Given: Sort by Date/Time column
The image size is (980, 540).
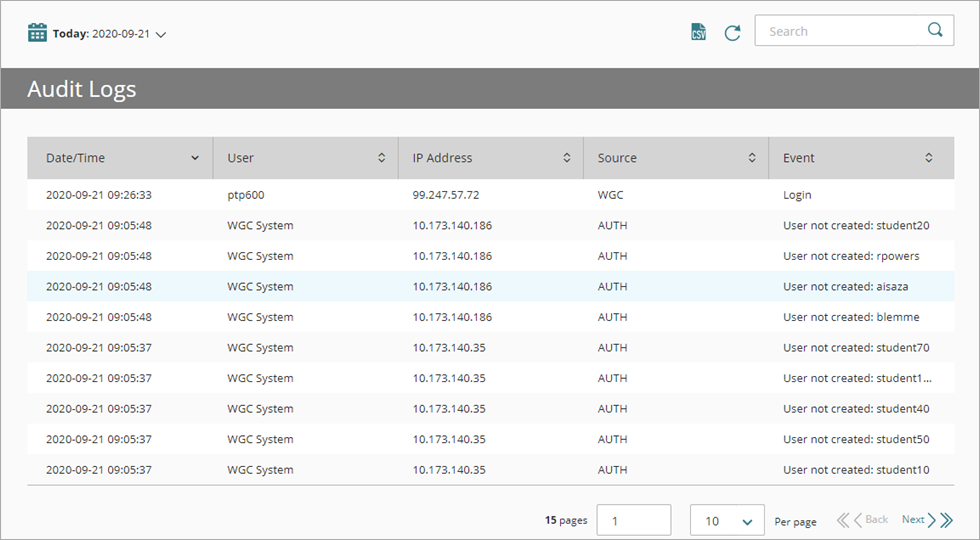Looking at the screenshot, I should point(120,158).
